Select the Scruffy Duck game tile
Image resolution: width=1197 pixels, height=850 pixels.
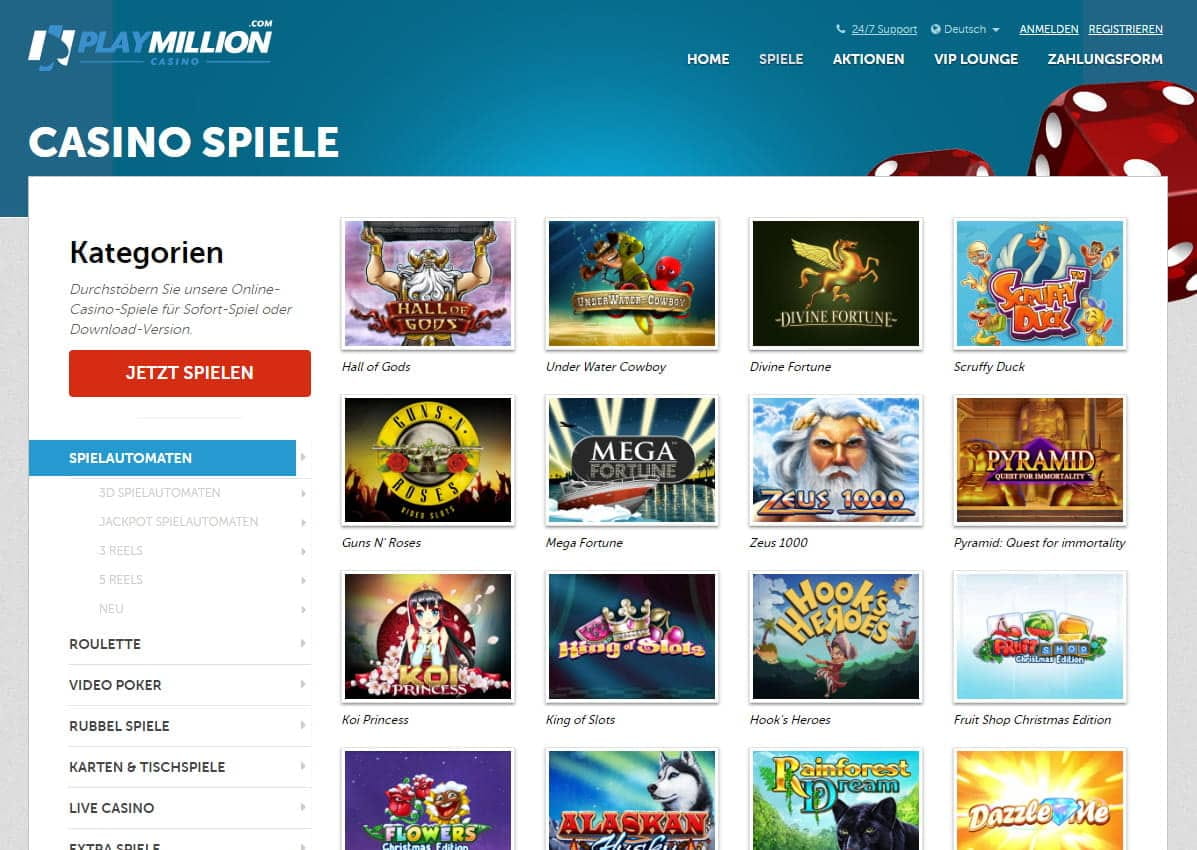tap(1040, 283)
